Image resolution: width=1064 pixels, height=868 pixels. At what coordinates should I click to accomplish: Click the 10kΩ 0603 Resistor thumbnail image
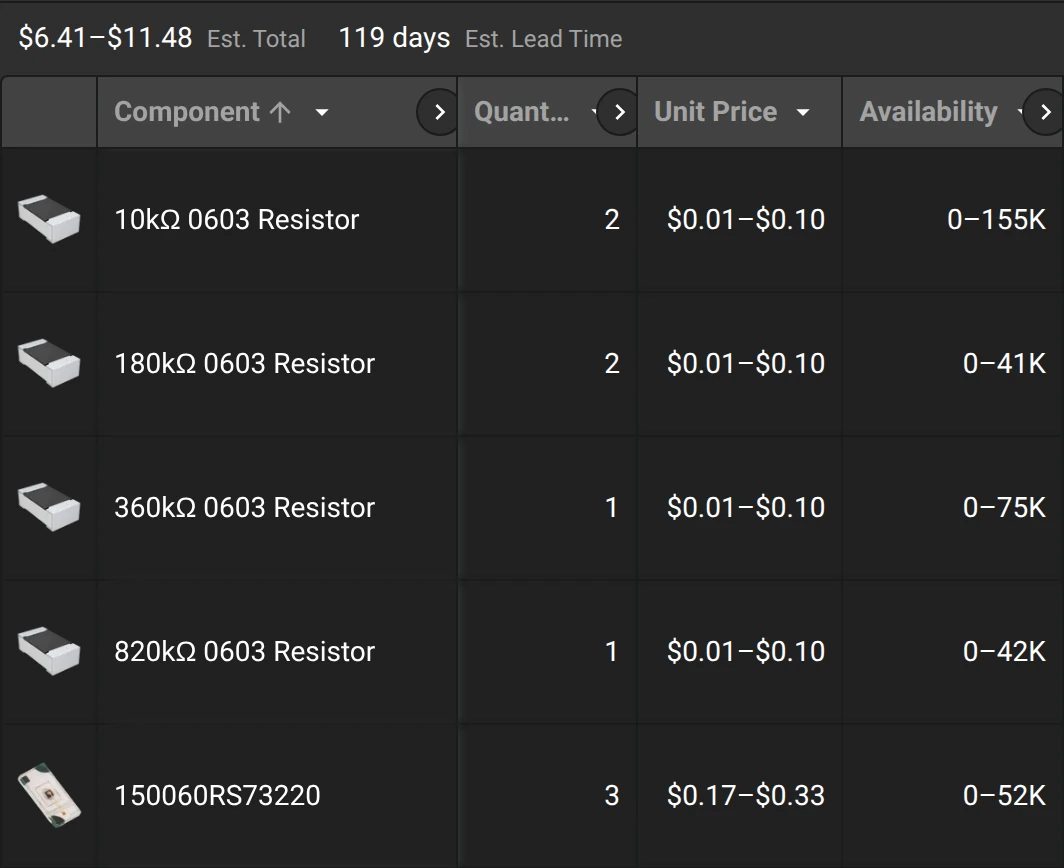[49, 219]
